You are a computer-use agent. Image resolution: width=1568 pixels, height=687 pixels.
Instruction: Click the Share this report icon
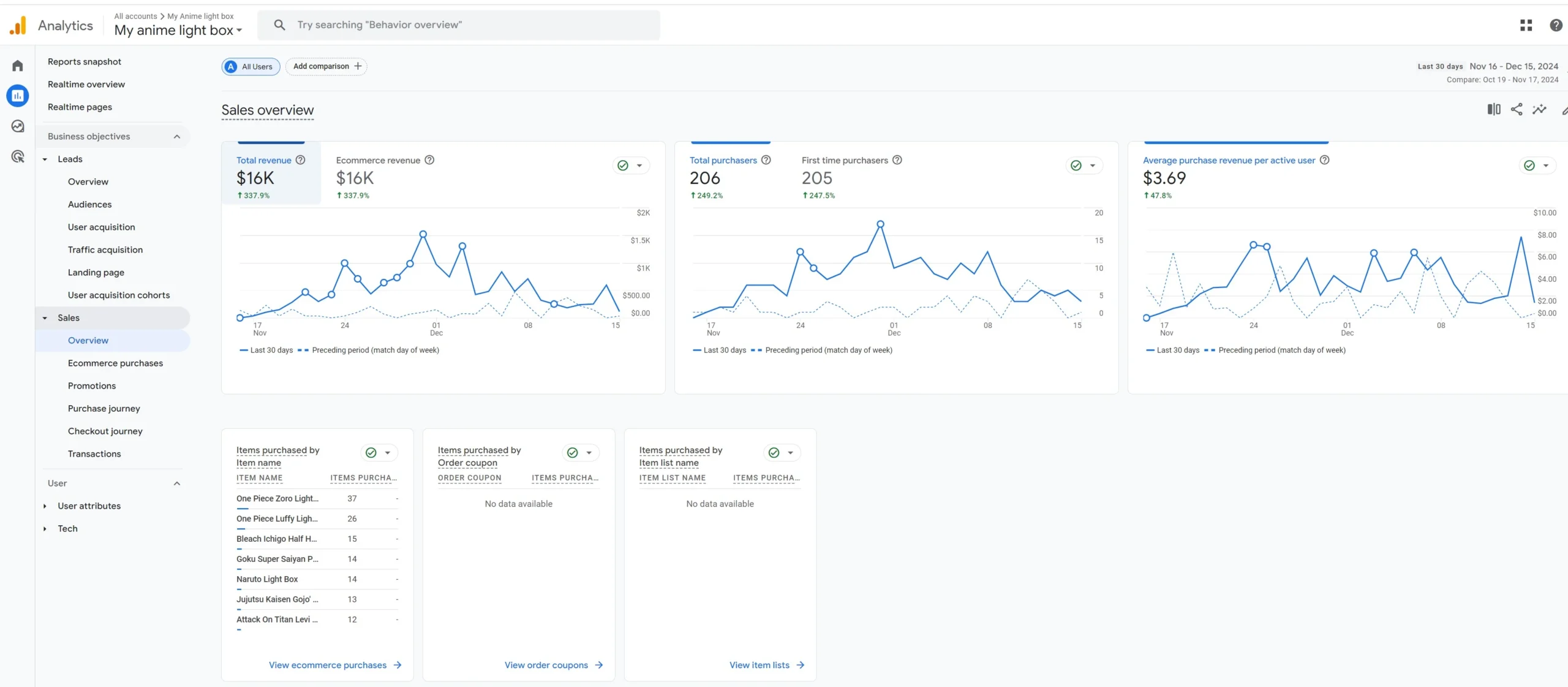(x=1517, y=108)
